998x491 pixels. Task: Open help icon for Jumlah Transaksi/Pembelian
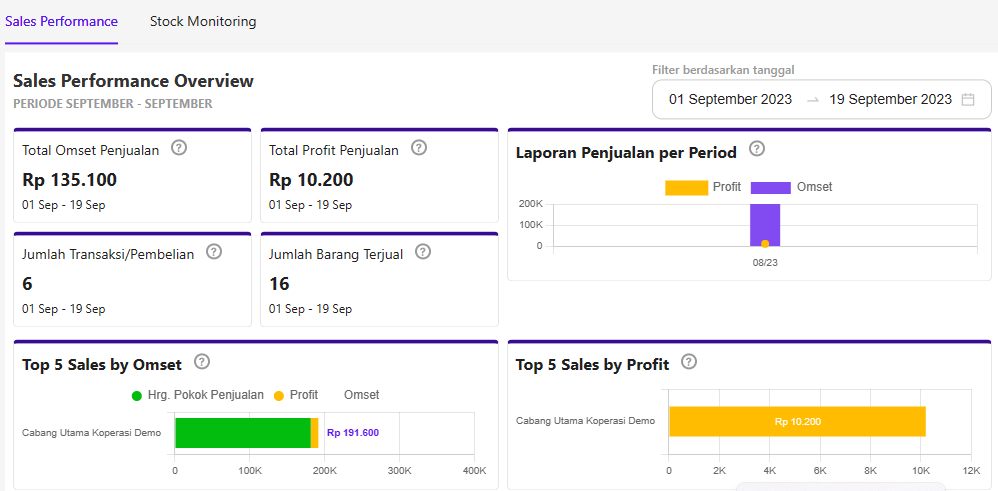(213, 252)
